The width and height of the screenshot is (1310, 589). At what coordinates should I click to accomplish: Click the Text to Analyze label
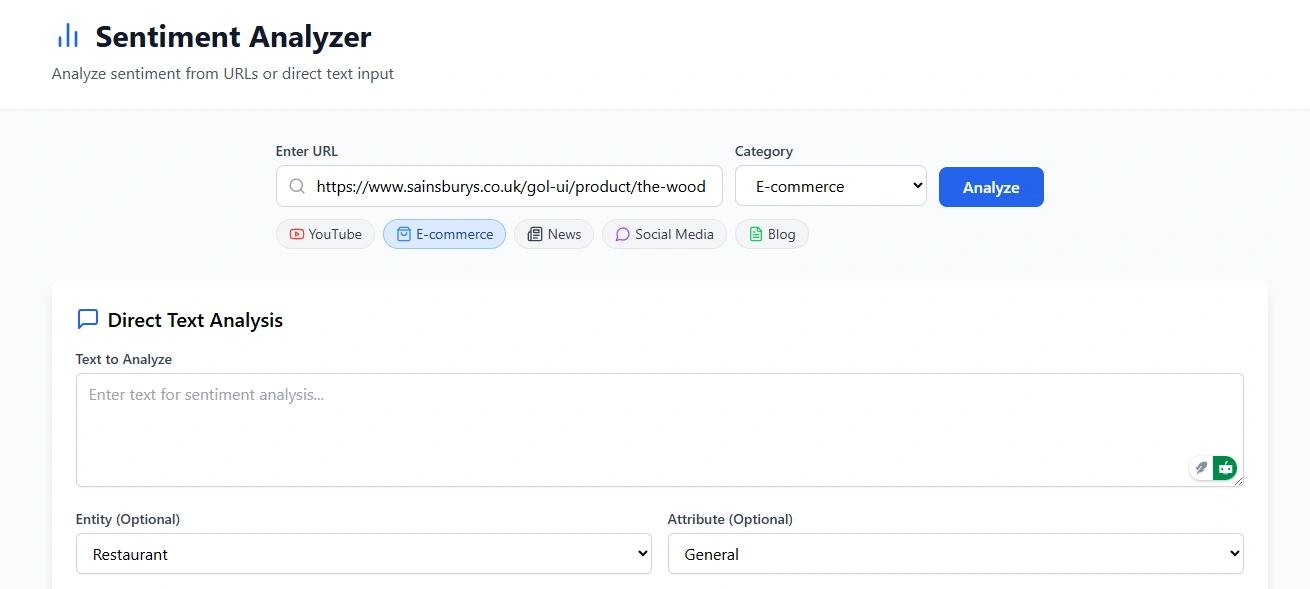point(124,359)
